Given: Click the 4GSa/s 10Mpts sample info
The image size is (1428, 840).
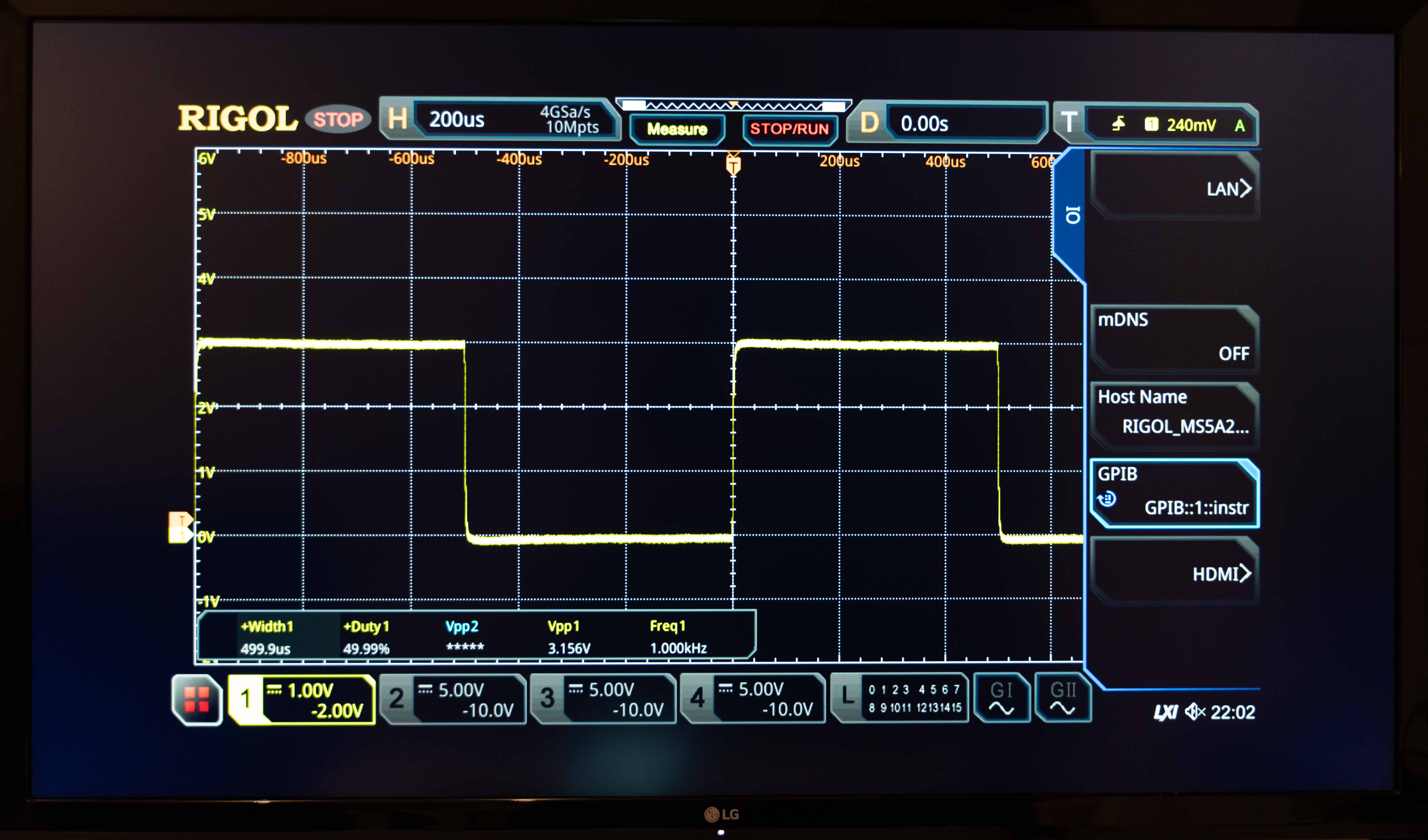Looking at the screenshot, I should pyautogui.click(x=569, y=120).
